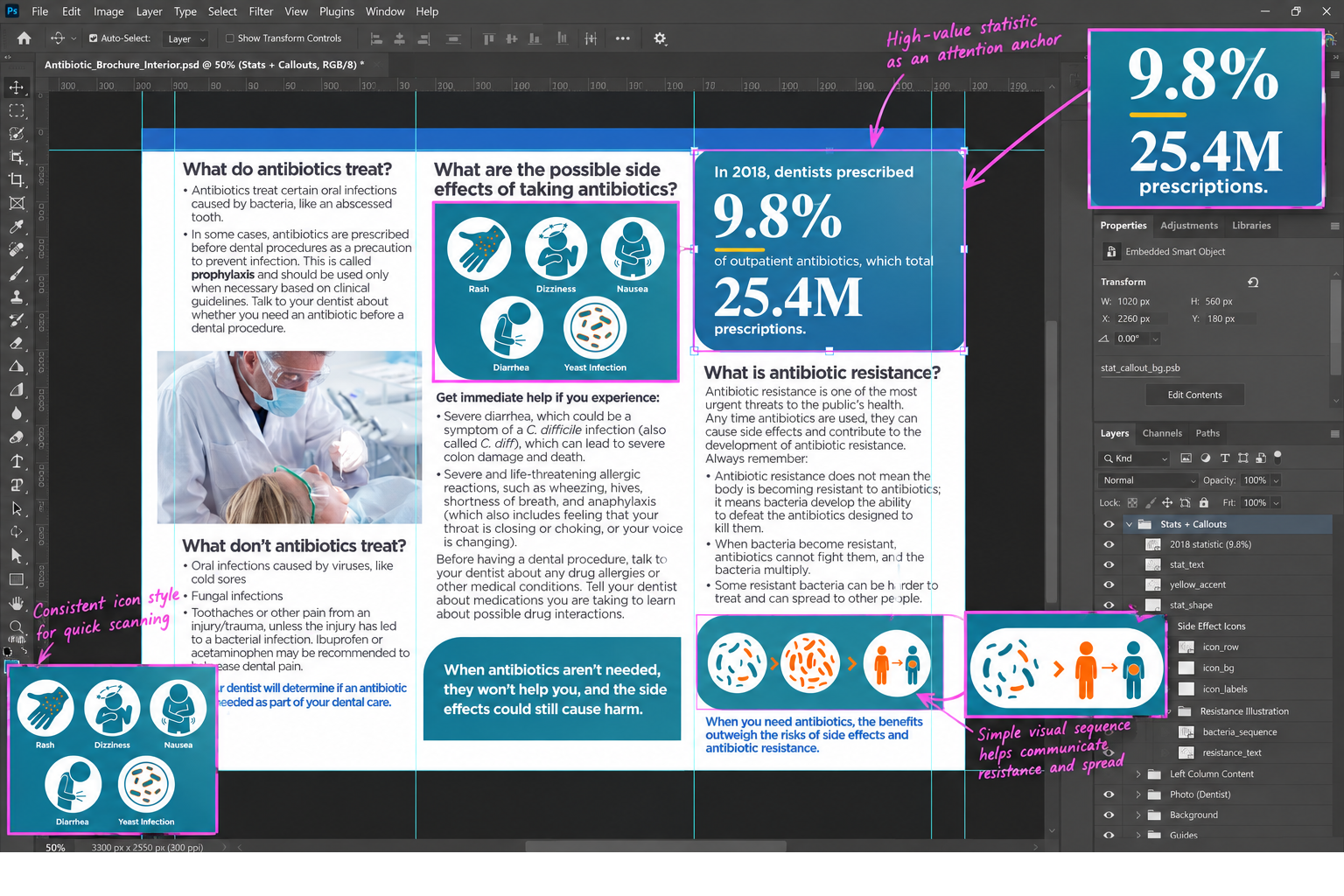Select the Rectangular Marquee tool
Viewport: 1344px width, 896px height.
pyautogui.click(x=17, y=111)
